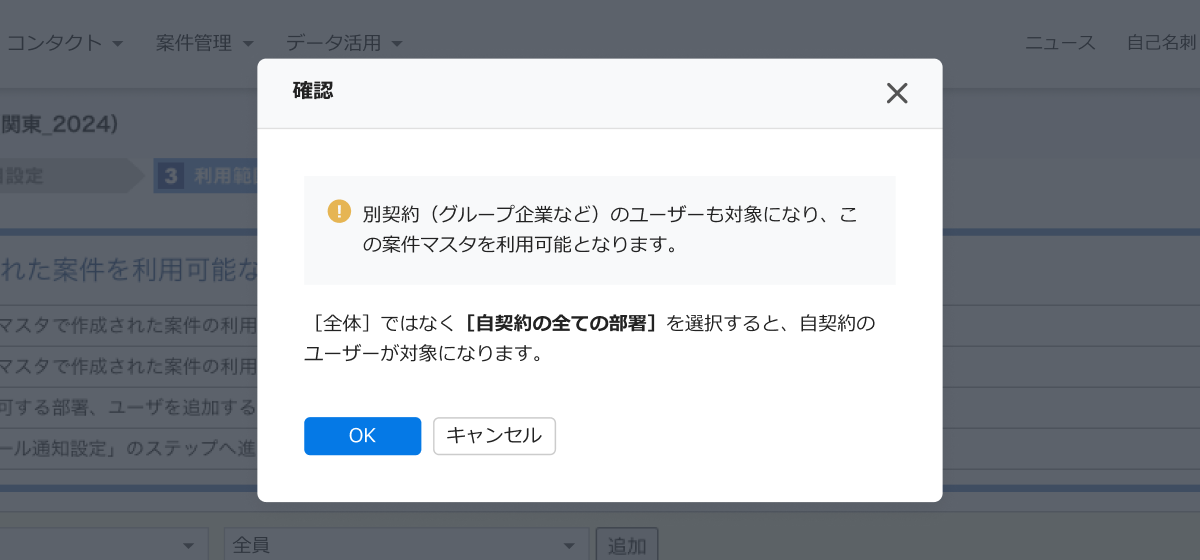1200x560 pixels.
Task: Click the 追加 button
Action: (627, 545)
